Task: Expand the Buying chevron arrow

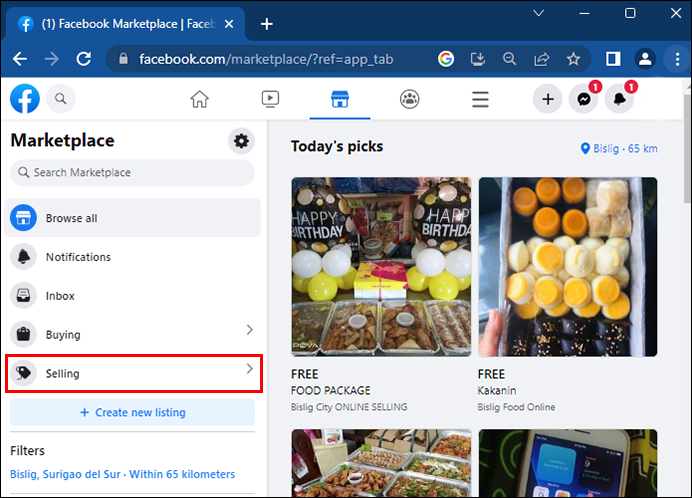Action: pos(250,330)
